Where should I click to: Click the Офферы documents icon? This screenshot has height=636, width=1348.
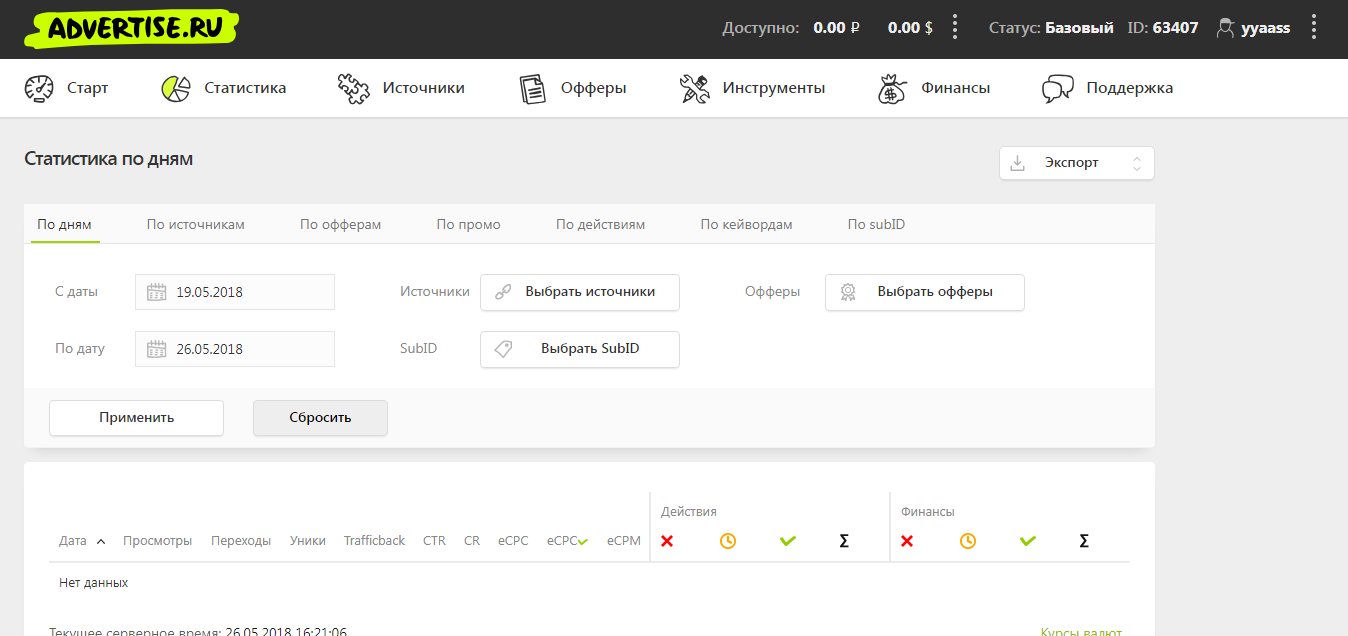click(x=533, y=89)
